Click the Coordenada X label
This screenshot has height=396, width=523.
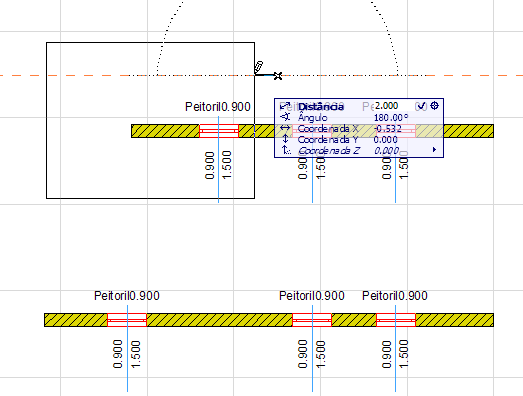(x=328, y=128)
